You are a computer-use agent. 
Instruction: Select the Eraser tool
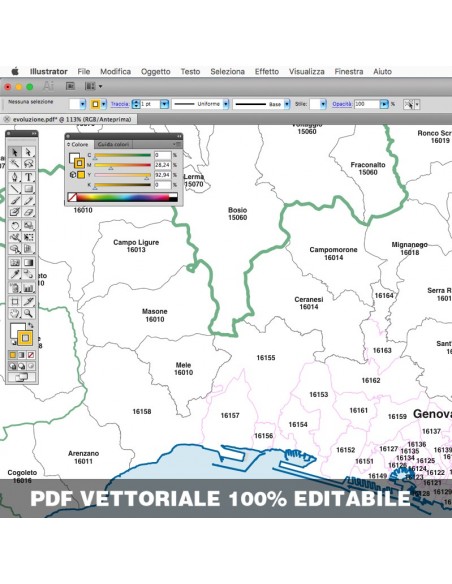(28, 212)
